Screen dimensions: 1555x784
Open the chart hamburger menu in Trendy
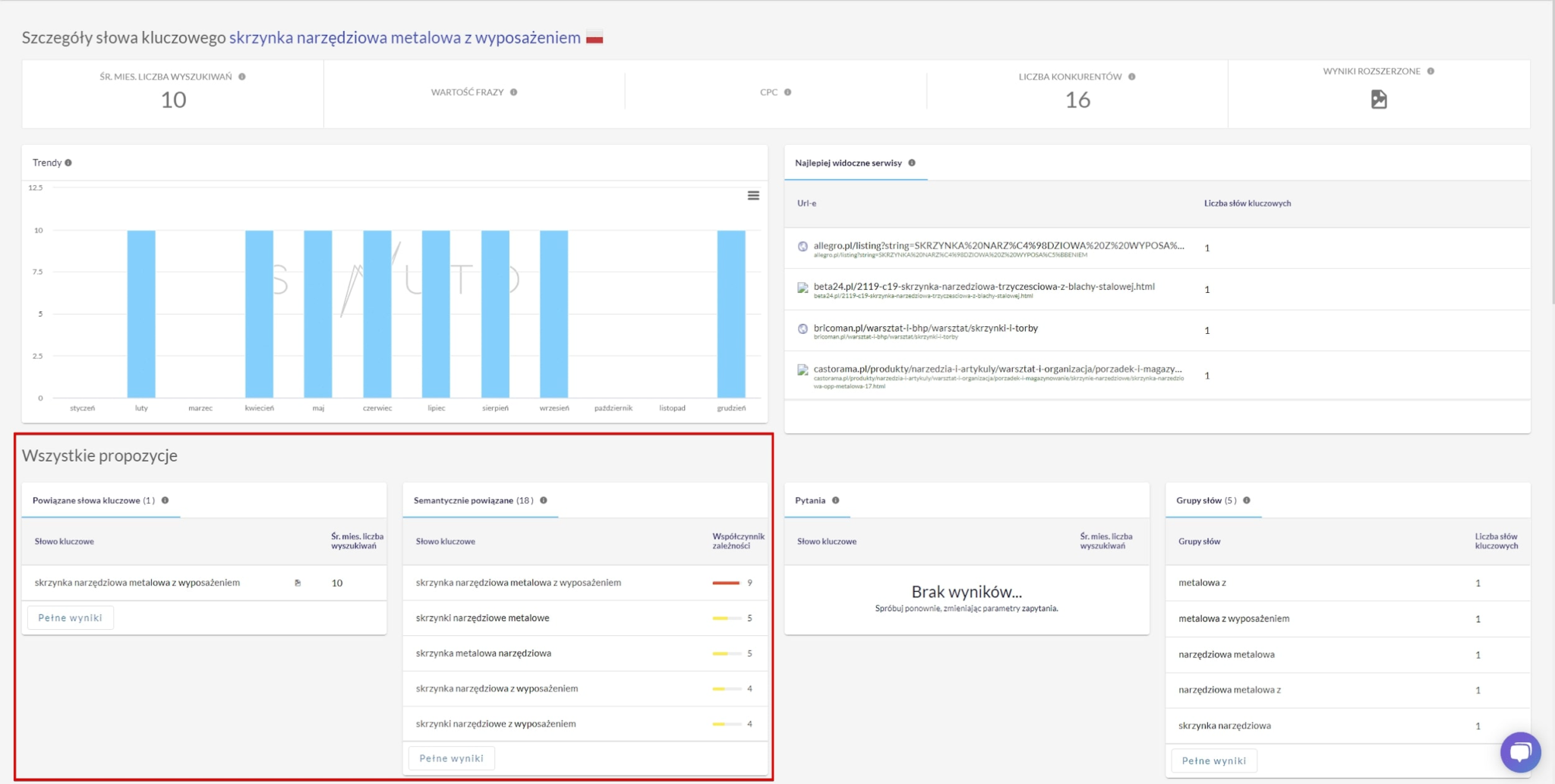[753, 196]
